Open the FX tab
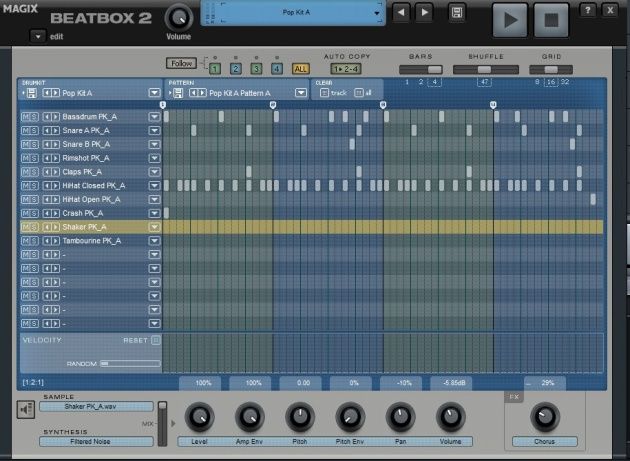The image size is (630, 461). [514, 397]
